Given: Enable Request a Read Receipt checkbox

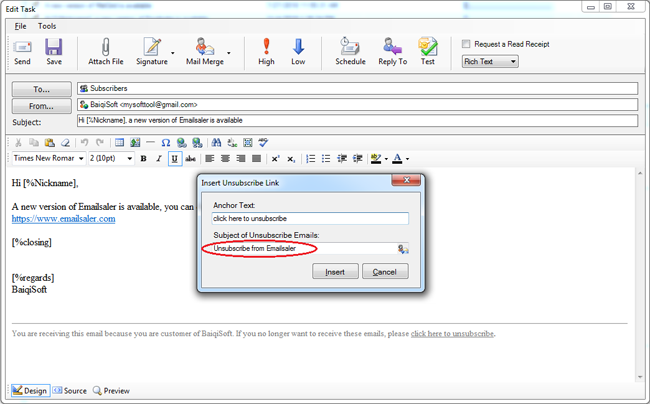Looking at the screenshot, I should (x=466, y=44).
